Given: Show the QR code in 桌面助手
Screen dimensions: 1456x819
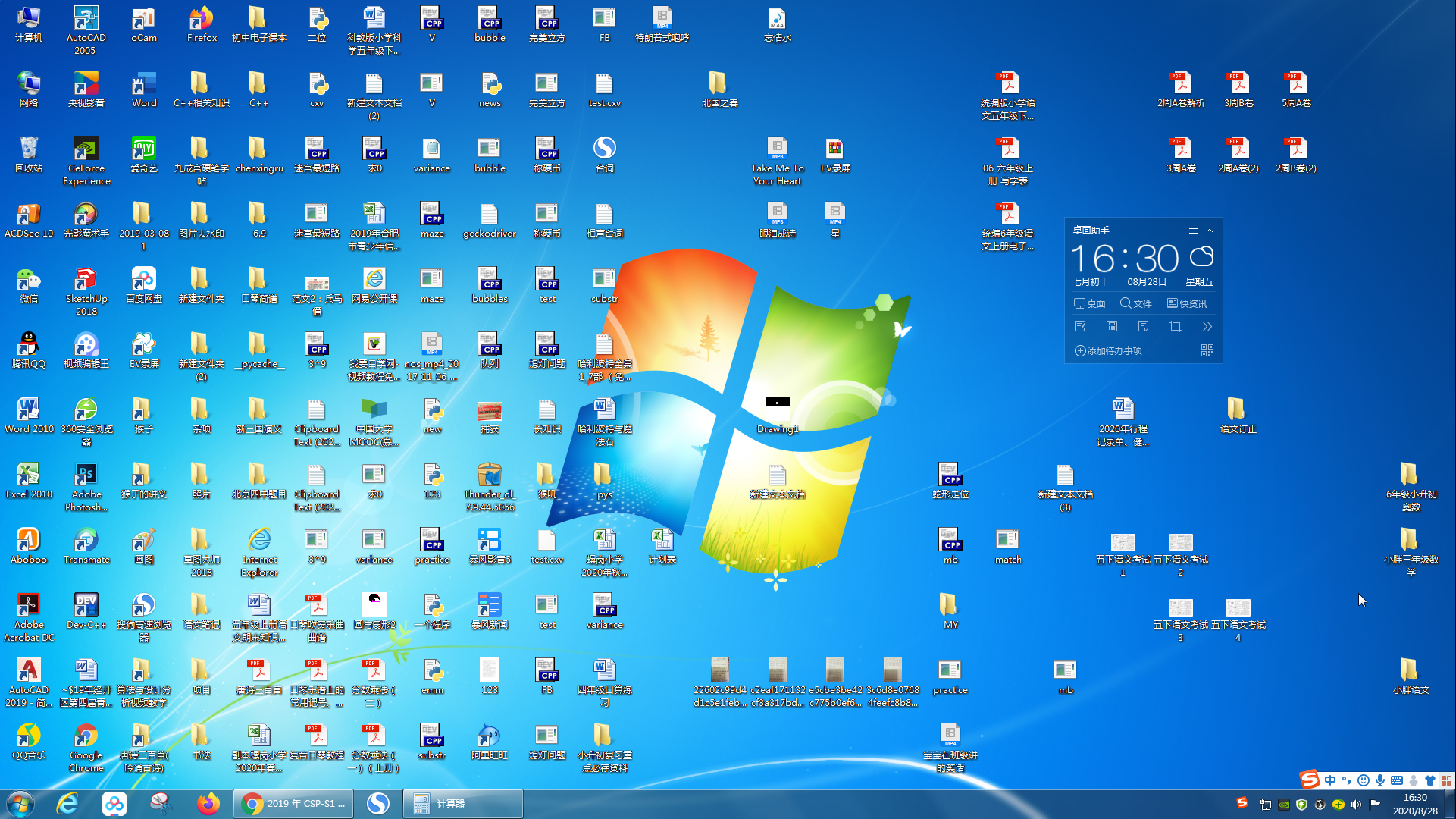Looking at the screenshot, I should 1207,350.
